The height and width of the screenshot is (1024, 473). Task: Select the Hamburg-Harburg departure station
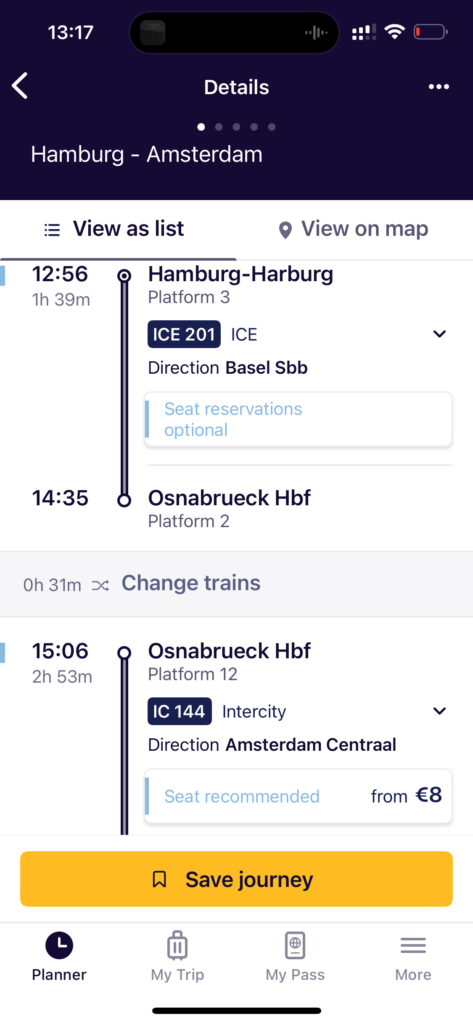tap(240, 274)
